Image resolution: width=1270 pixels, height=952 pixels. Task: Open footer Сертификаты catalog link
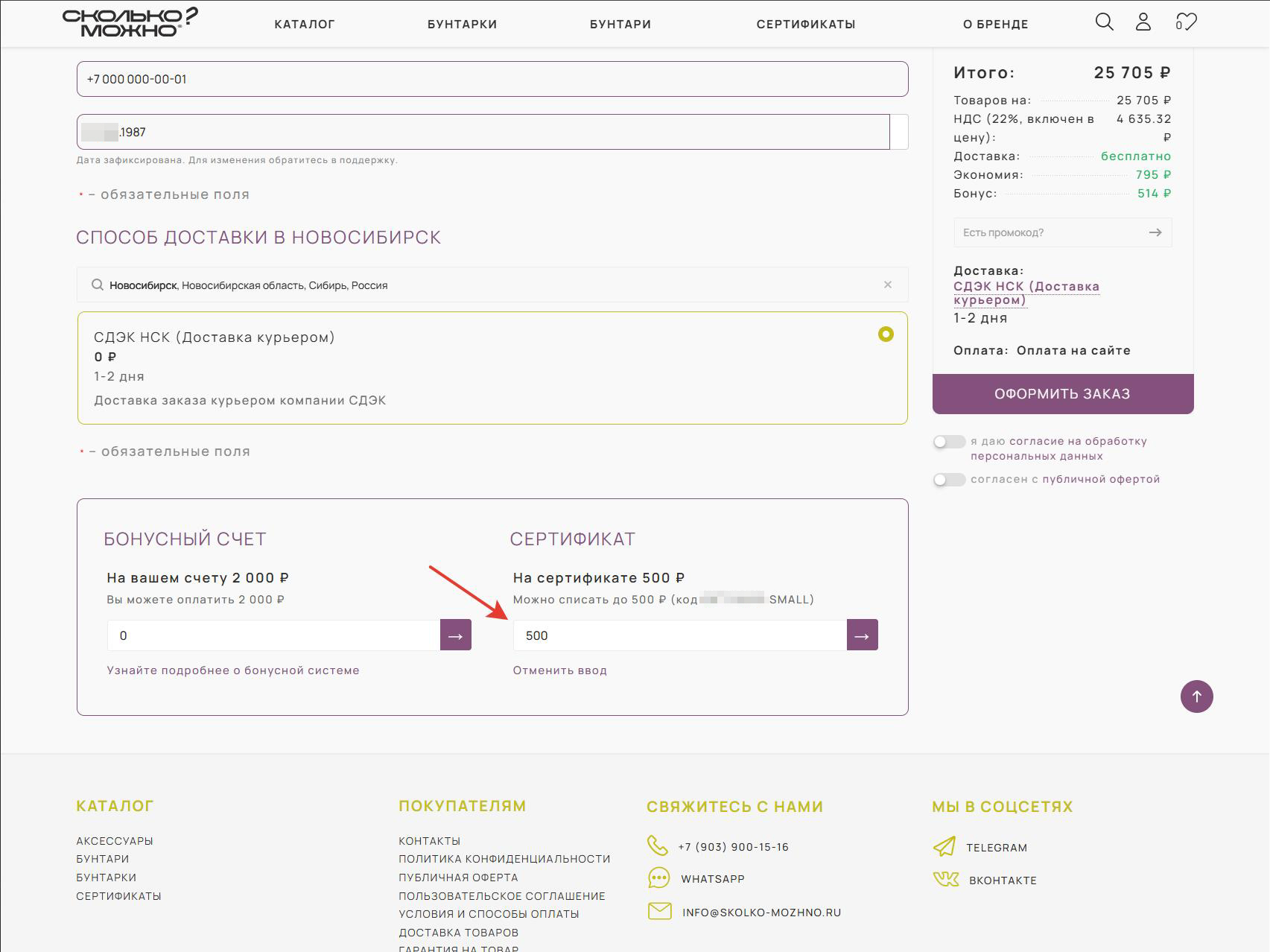click(118, 896)
